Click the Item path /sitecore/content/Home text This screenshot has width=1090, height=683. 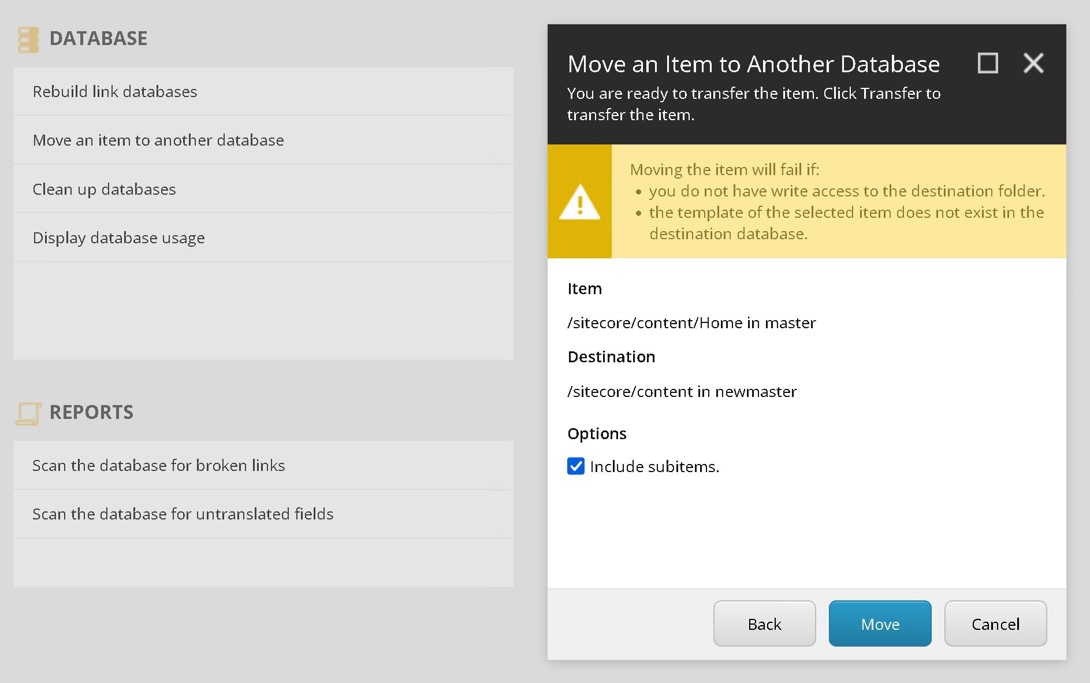coord(691,322)
